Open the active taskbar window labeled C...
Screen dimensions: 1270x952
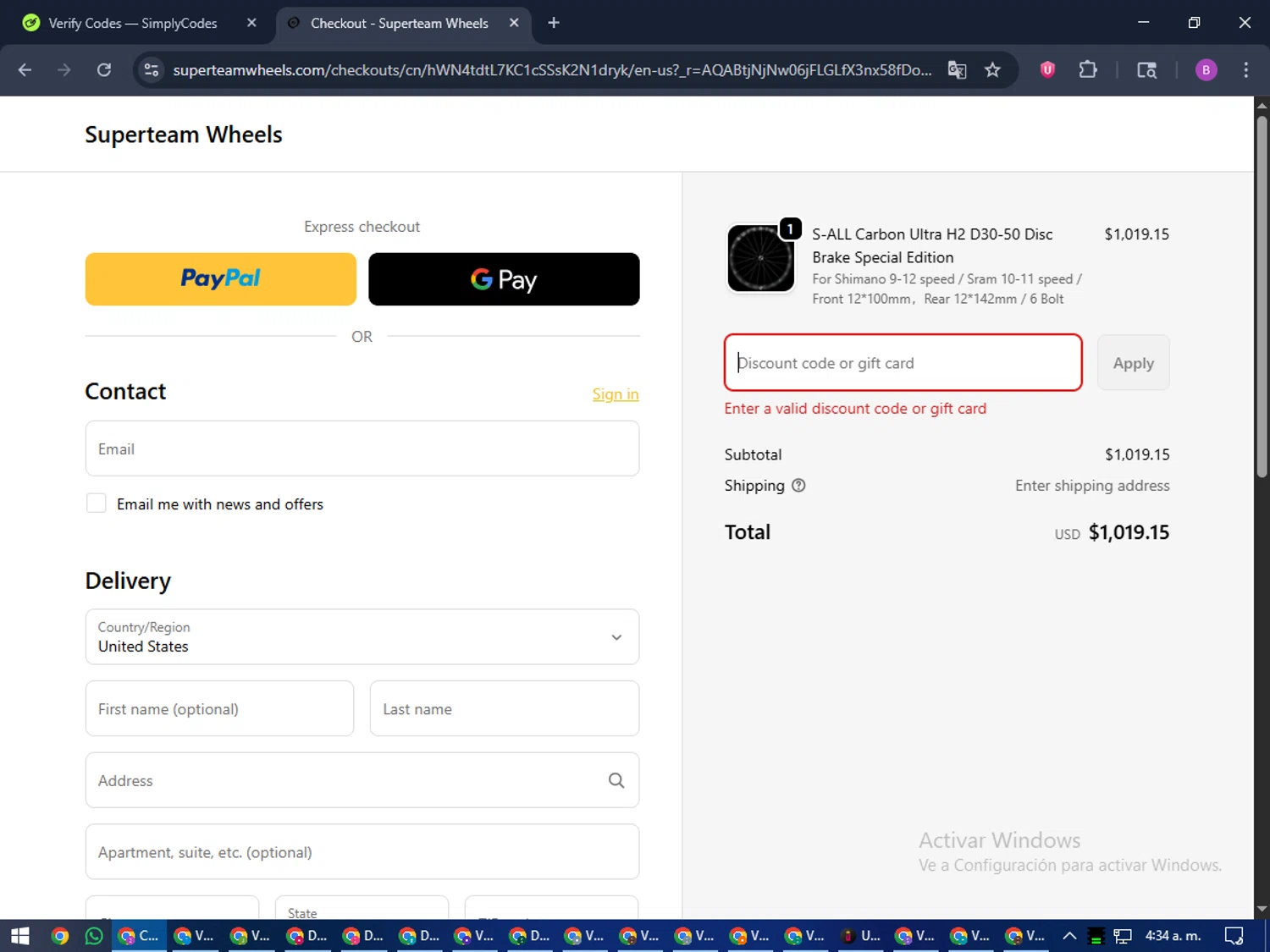[x=140, y=936]
